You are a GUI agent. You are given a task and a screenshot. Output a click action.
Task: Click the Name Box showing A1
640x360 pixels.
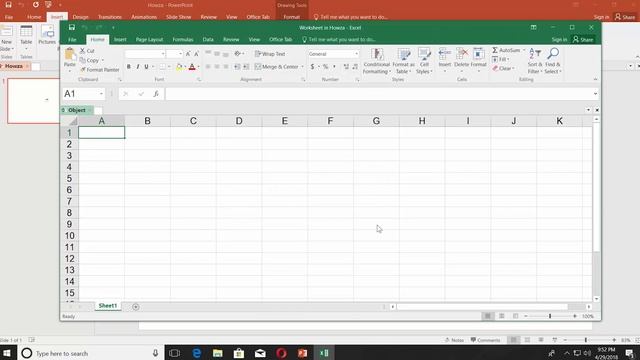(x=83, y=94)
